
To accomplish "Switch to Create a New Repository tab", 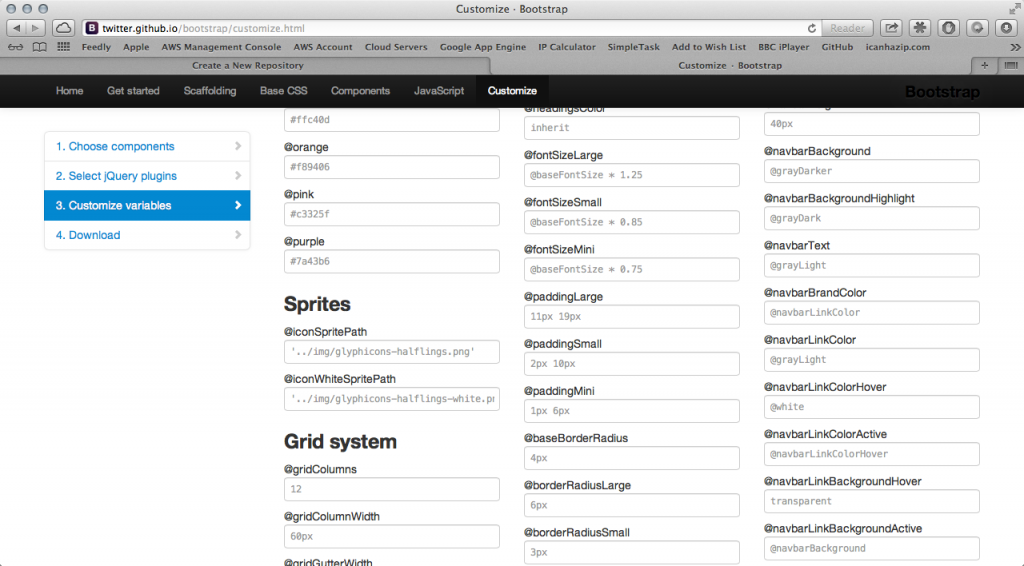I will (x=248, y=65).
